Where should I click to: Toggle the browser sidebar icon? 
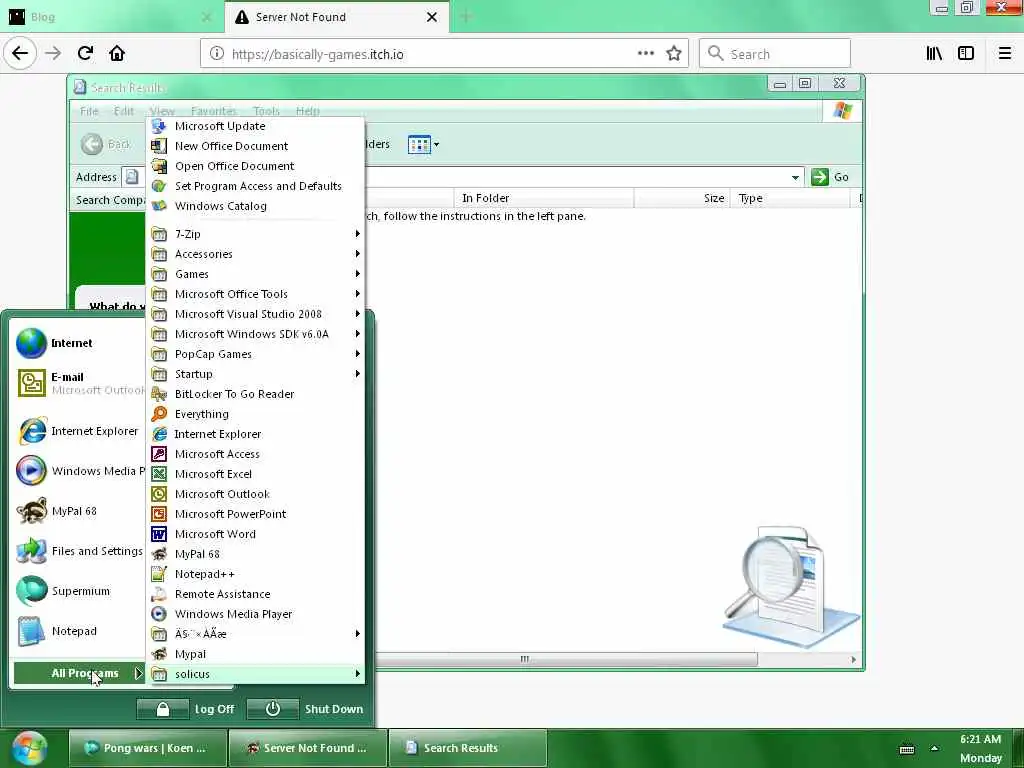pos(966,54)
